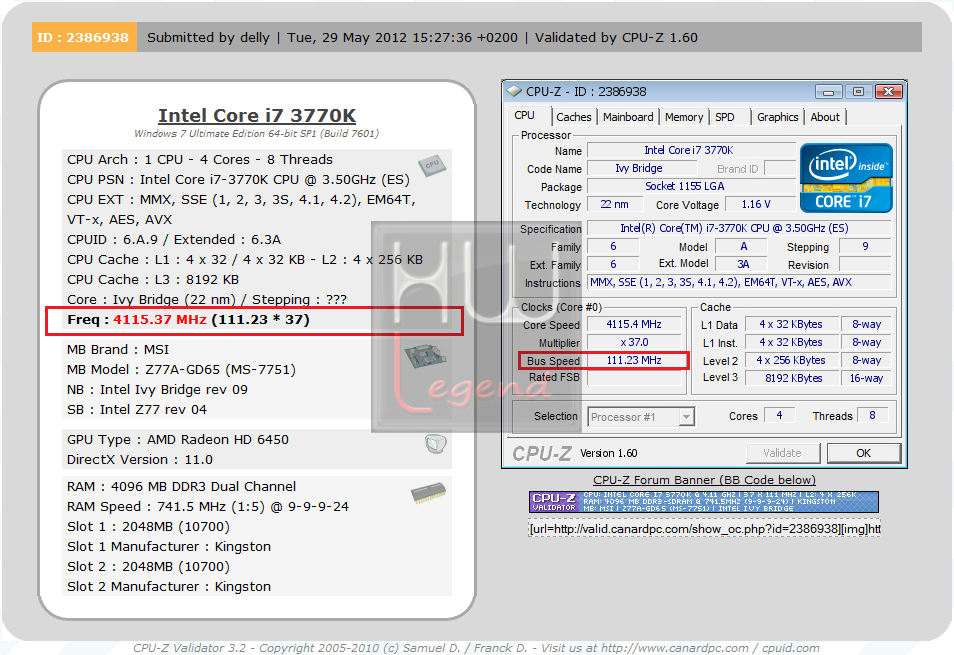Click the Package value Socket 1155 LGA
Viewport: 954px width, 655px height.
coord(690,186)
